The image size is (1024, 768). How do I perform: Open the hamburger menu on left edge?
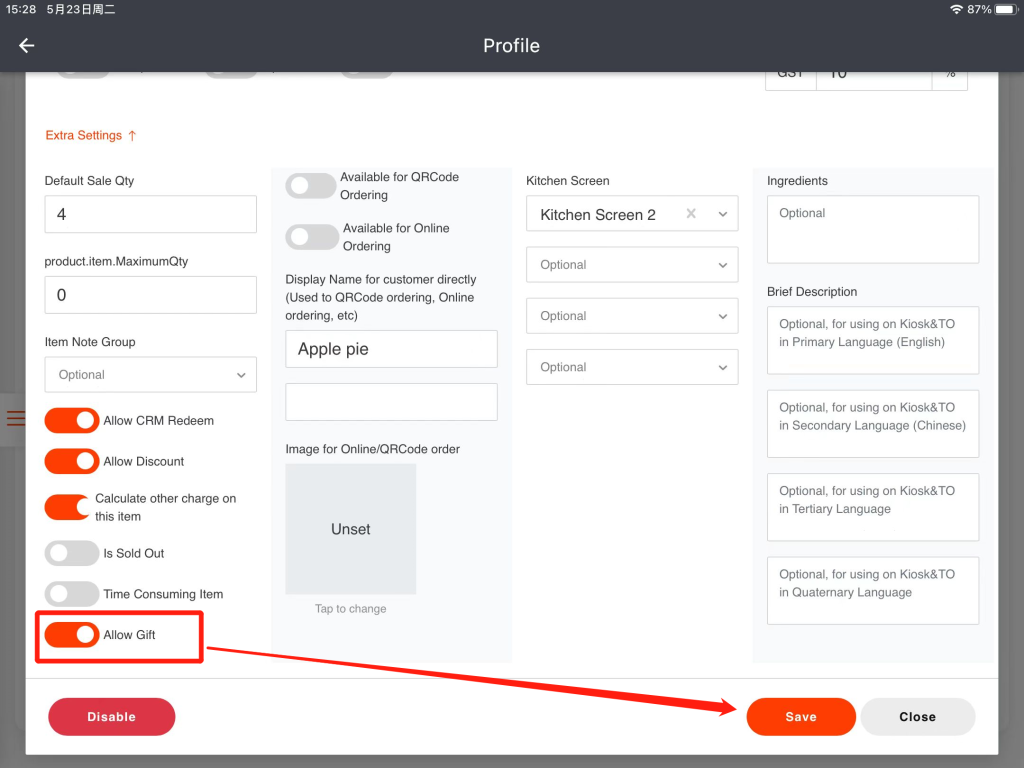click(15, 418)
